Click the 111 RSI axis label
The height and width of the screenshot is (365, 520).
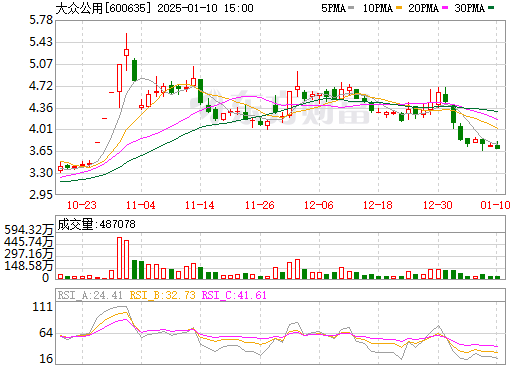43,307
